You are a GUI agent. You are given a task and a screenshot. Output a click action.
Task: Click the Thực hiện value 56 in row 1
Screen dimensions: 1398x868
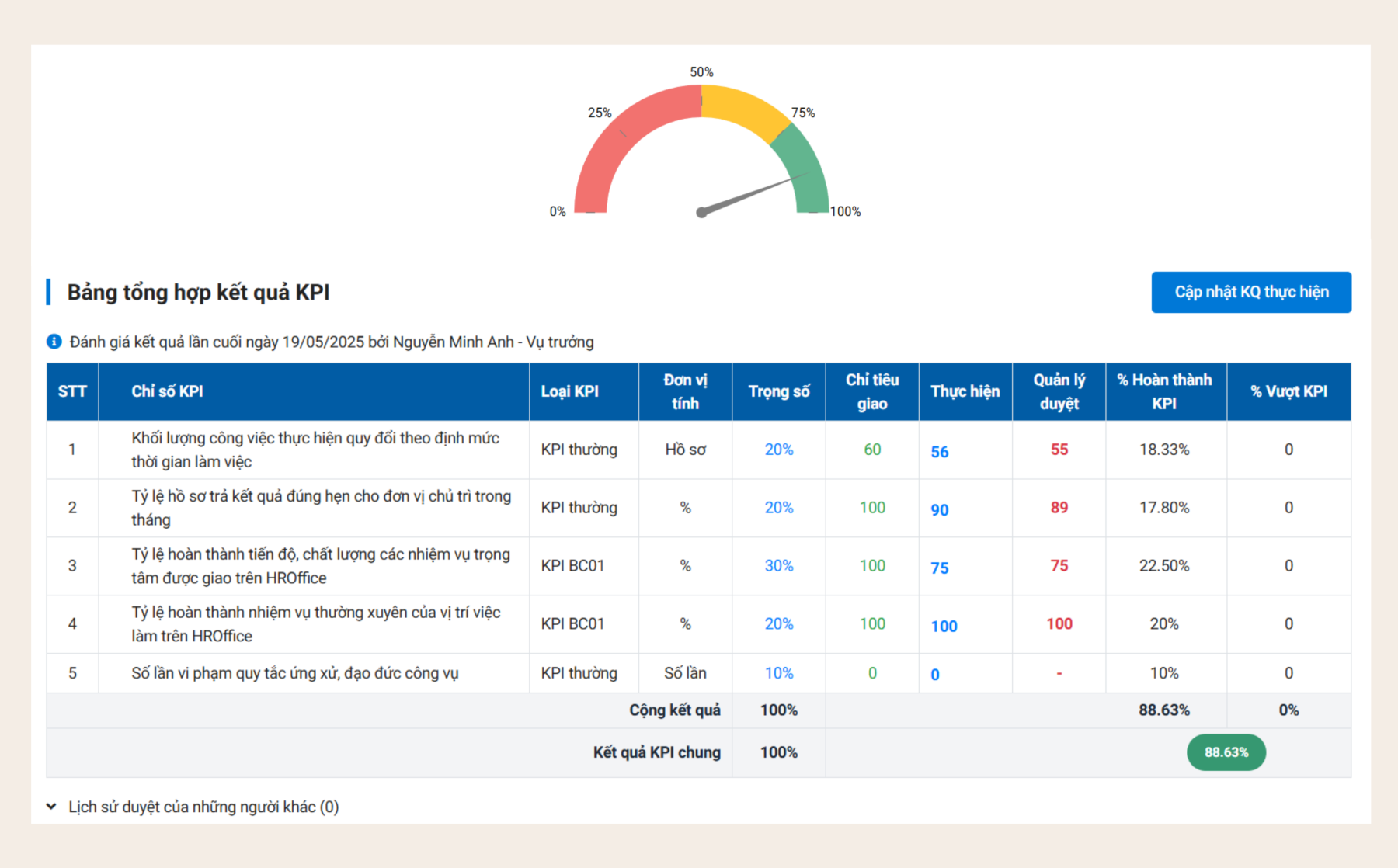tap(940, 453)
